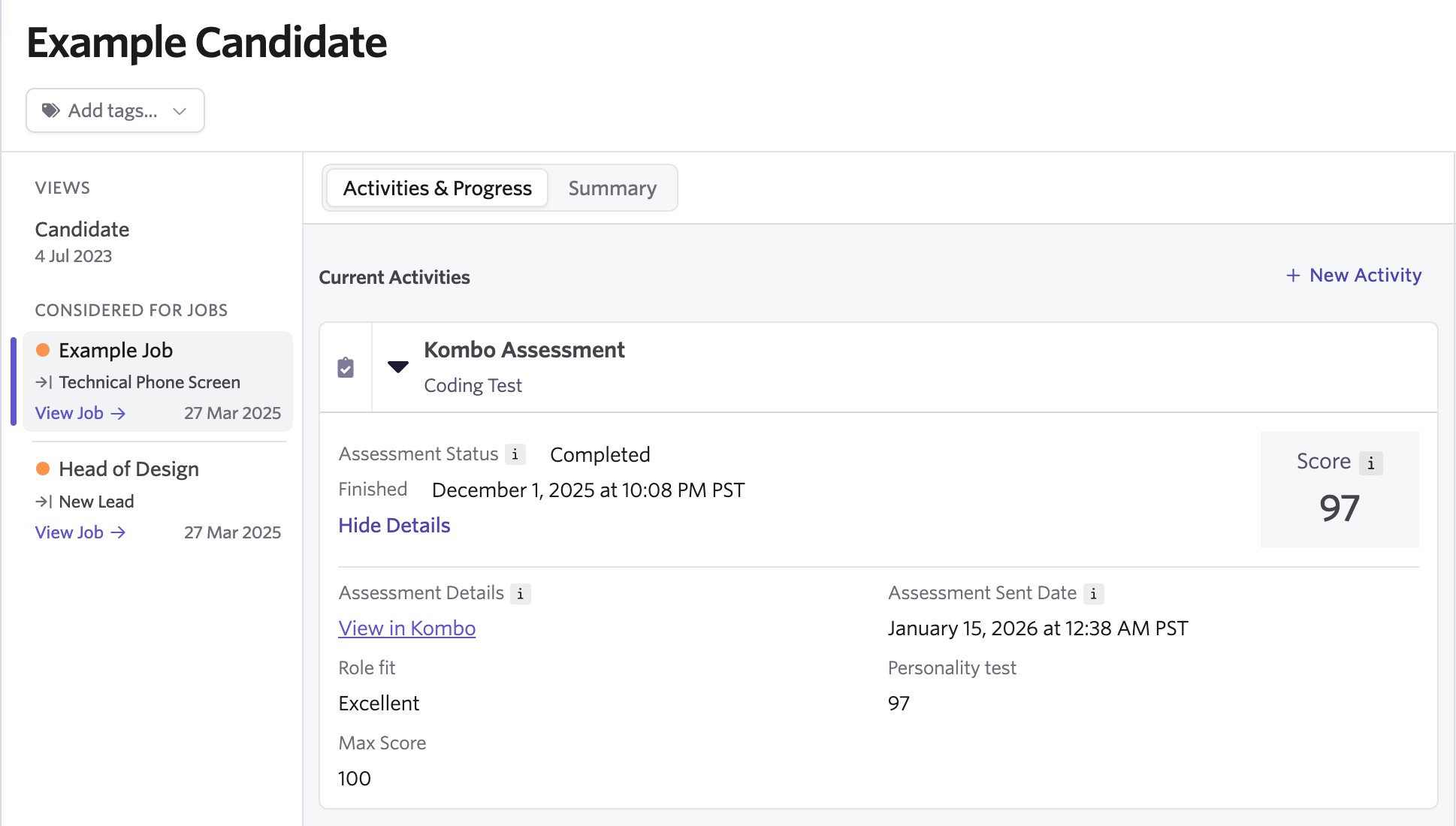Open the View in Kombo link
The height and width of the screenshot is (826, 1456).
tap(406, 628)
